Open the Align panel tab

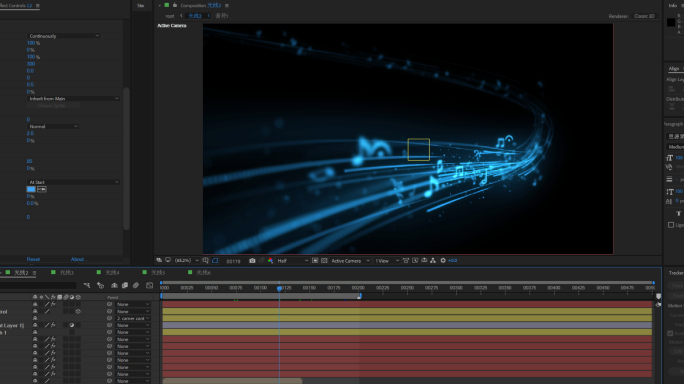coord(674,69)
